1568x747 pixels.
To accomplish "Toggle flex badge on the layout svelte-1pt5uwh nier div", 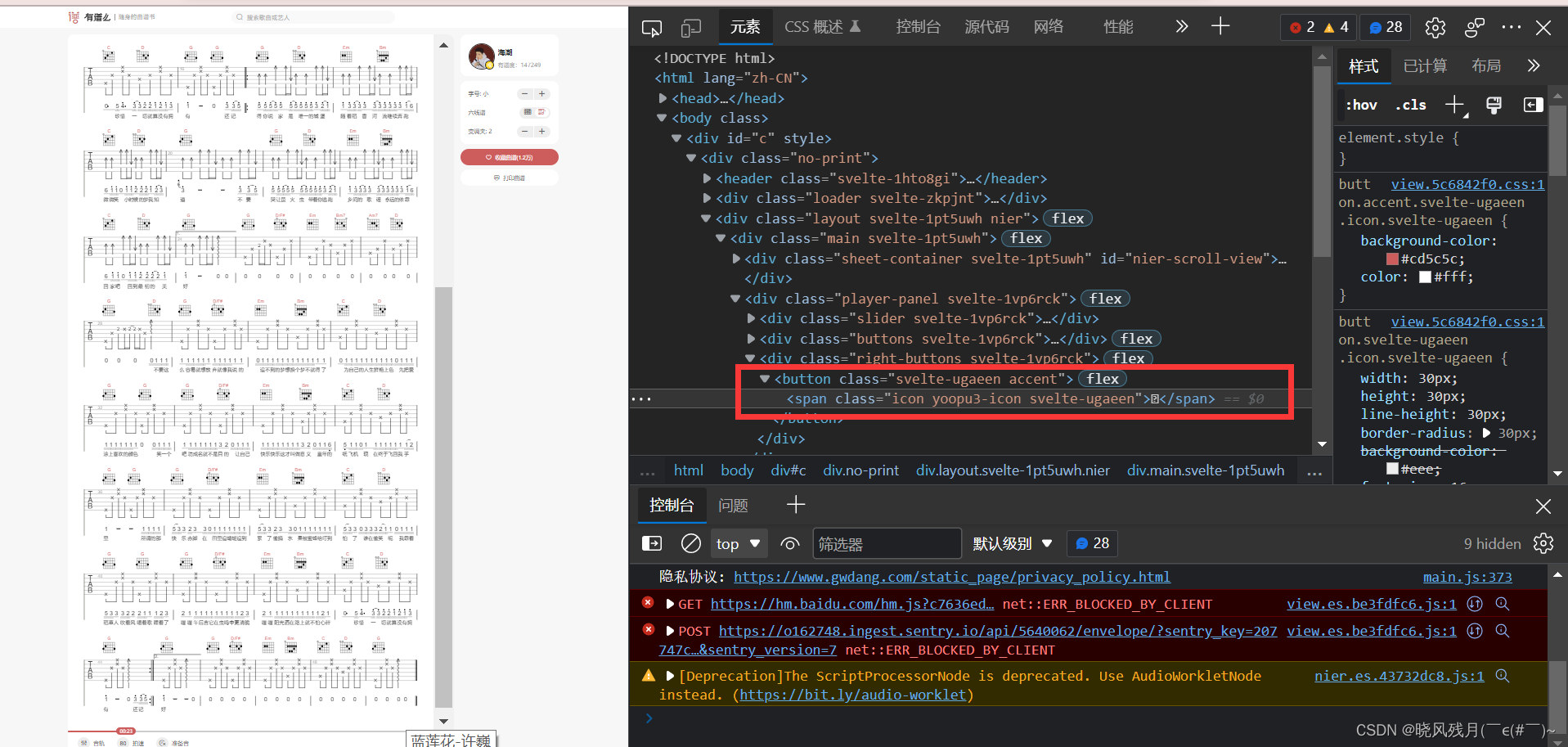I will click(1067, 218).
